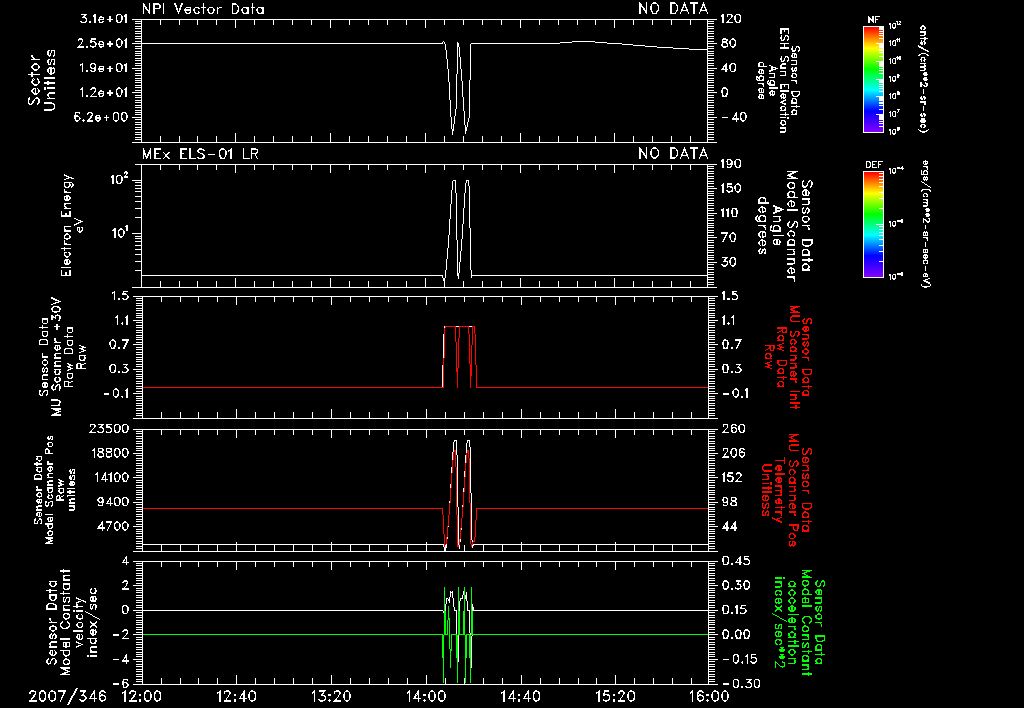Click the 'NPI Vector Data' panel title
Image resolution: width=1024 pixels, height=708 pixels.
203,9
